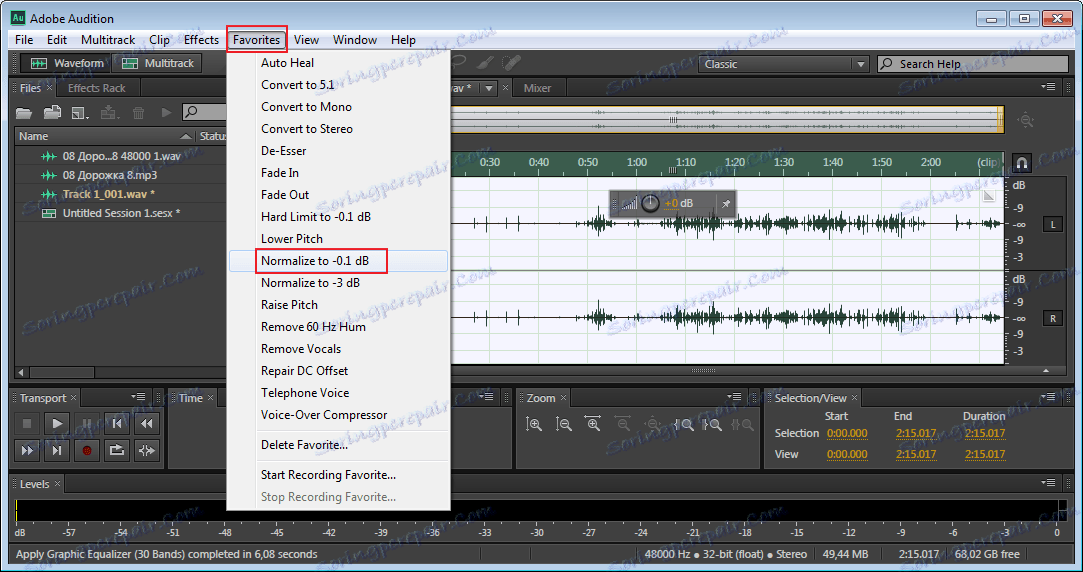Viewport: 1083px width, 572px height.
Task: Click the Selection Duration value
Action: (985, 433)
